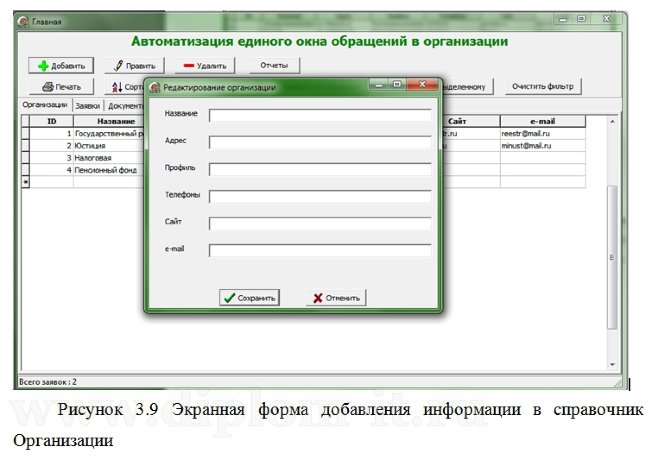Screen dimensions: 652x460
Task: Maximize the Редактирование организации dialog
Action: click(397, 84)
